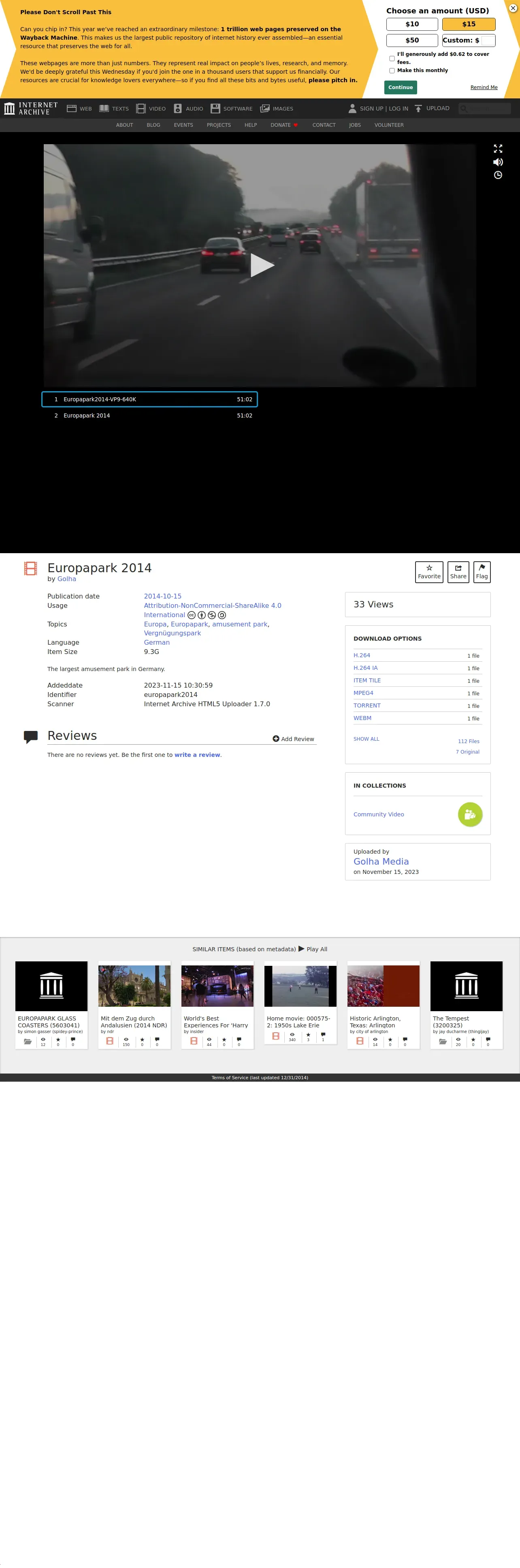Click the Upload arrow icon
Viewport: 520px width, 1568px height.
click(418, 109)
